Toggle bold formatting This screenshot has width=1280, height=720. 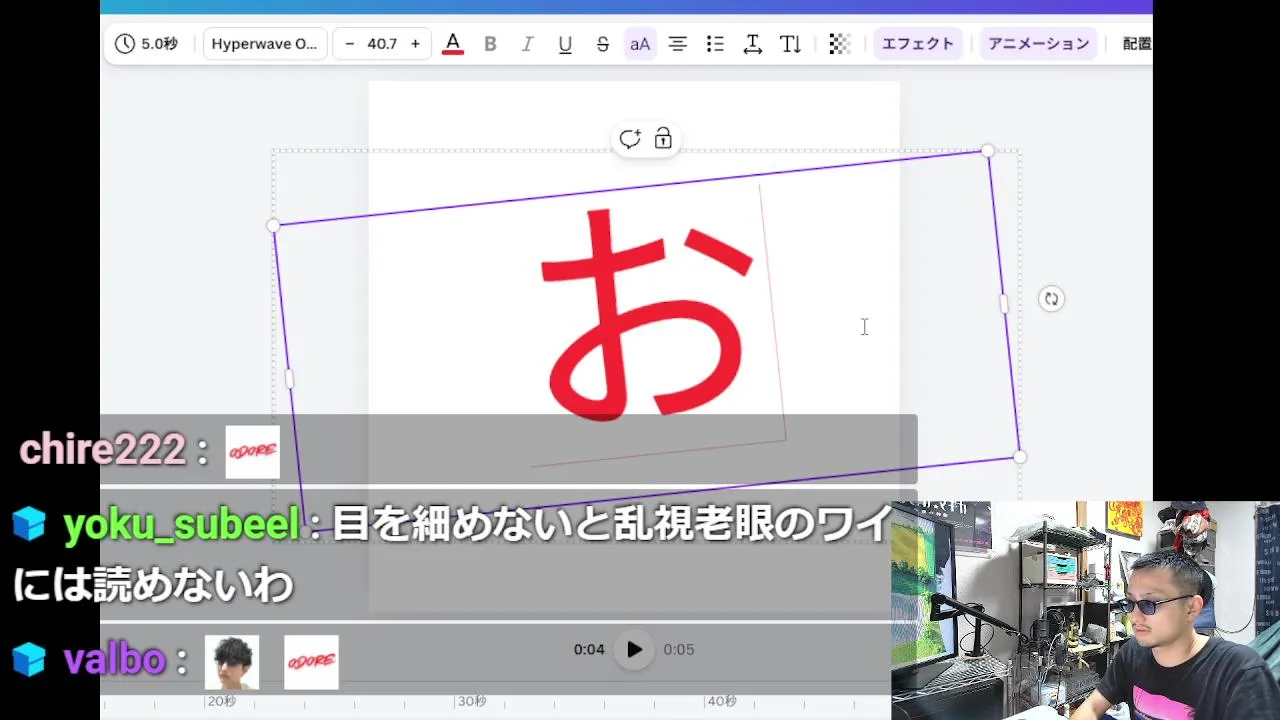coord(490,44)
